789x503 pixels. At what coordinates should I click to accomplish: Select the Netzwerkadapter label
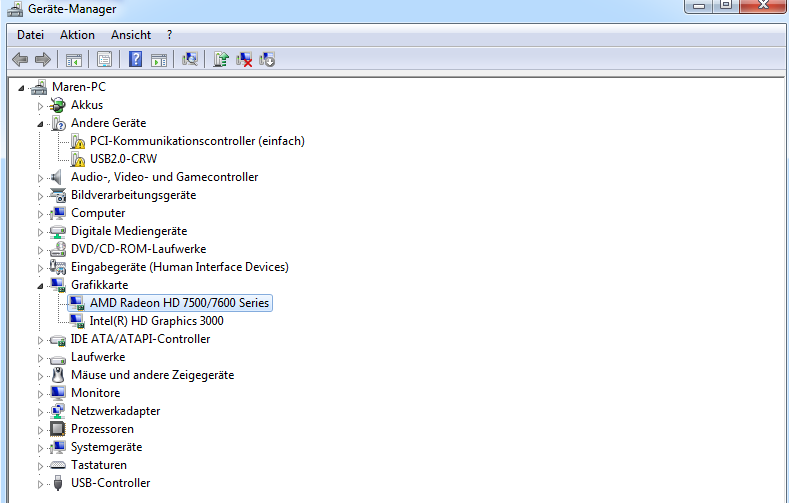tap(116, 411)
